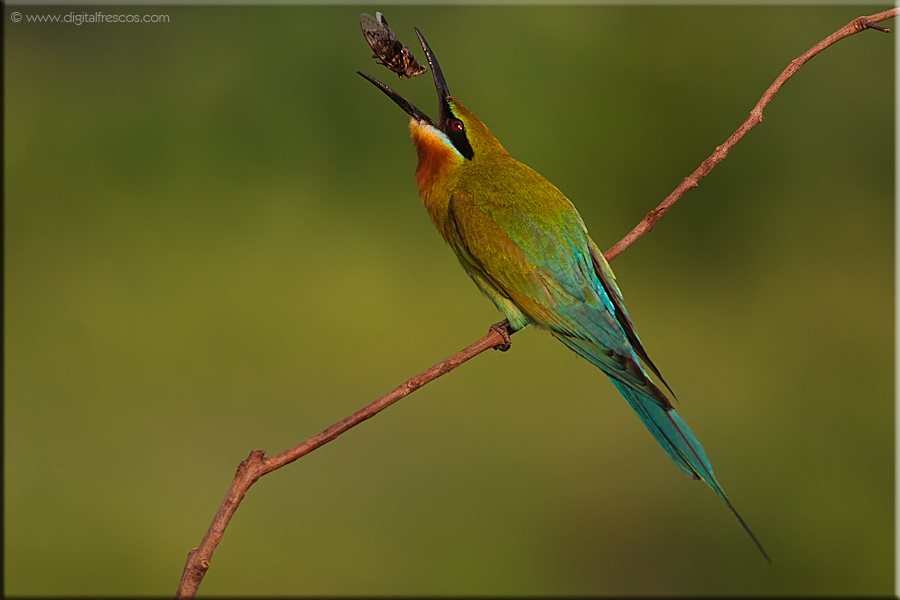
Task: Click the bird's red eye
Action: pos(456,126)
